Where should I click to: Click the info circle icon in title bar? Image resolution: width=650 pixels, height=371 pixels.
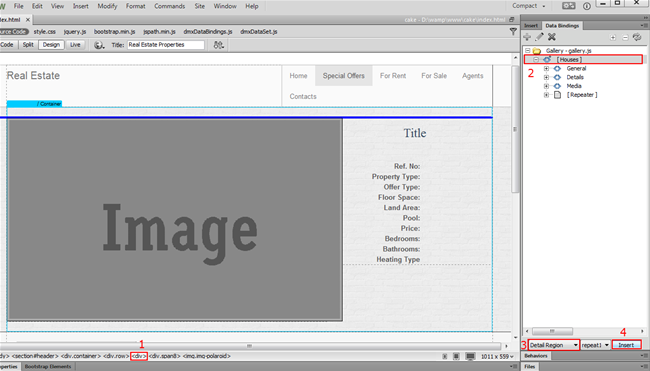point(587,6)
